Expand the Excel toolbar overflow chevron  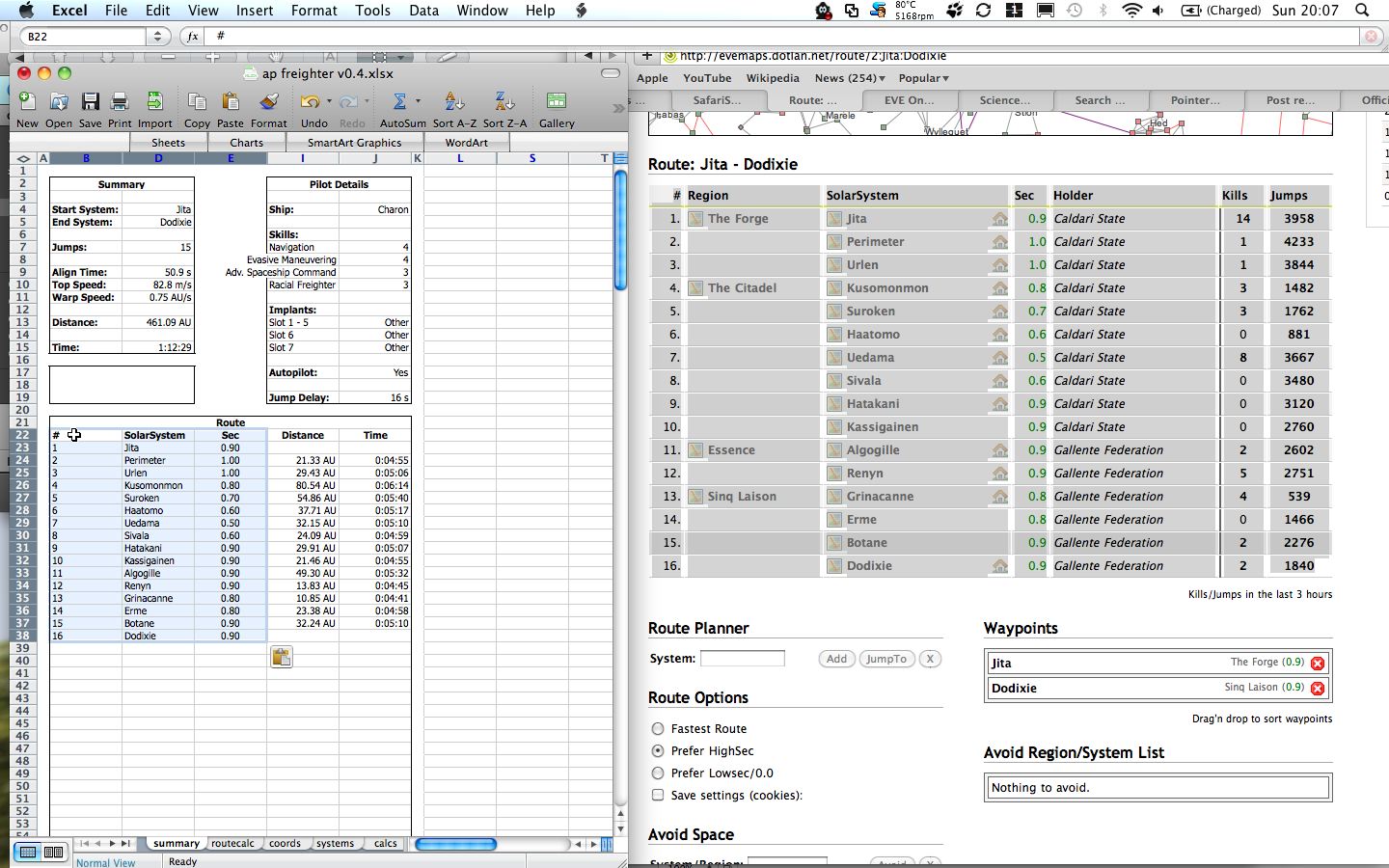point(618,108)
